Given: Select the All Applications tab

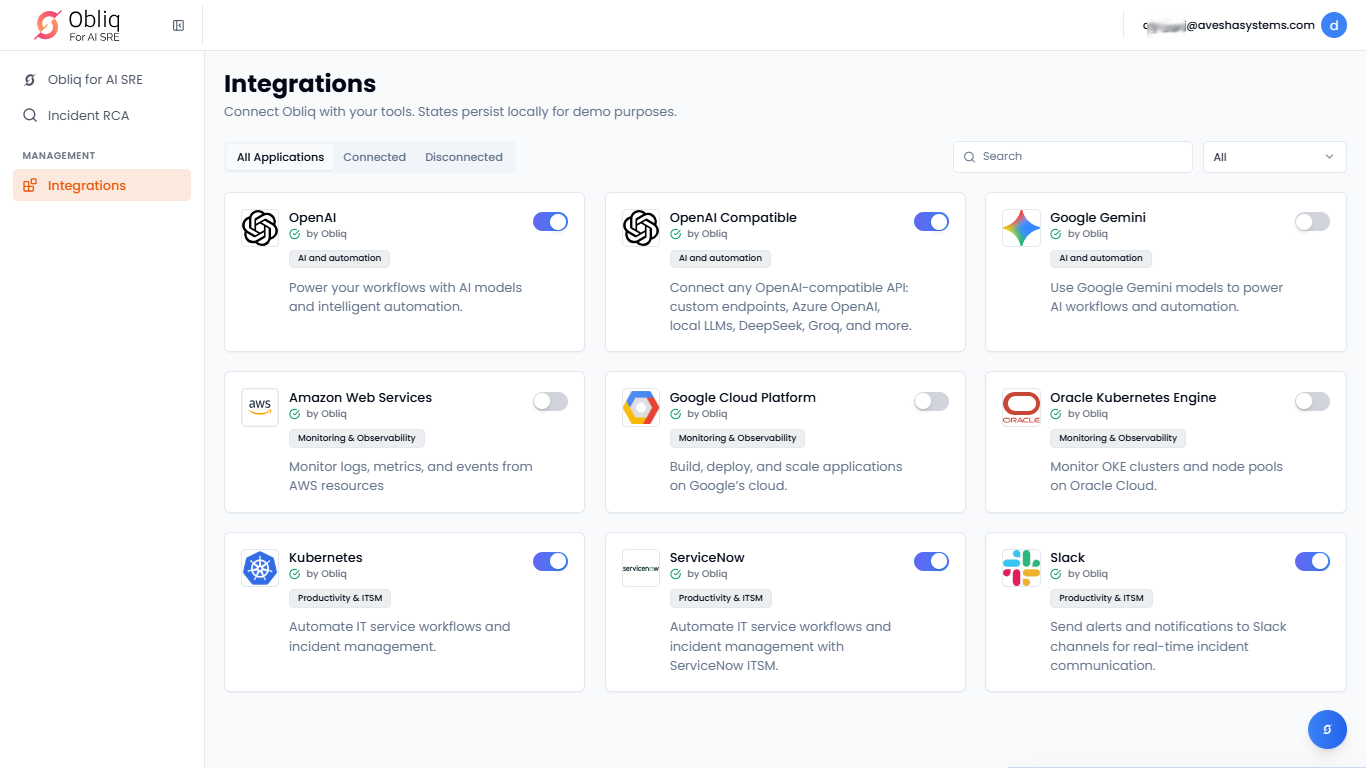Looking at the screenshot, I should (280, 157).
